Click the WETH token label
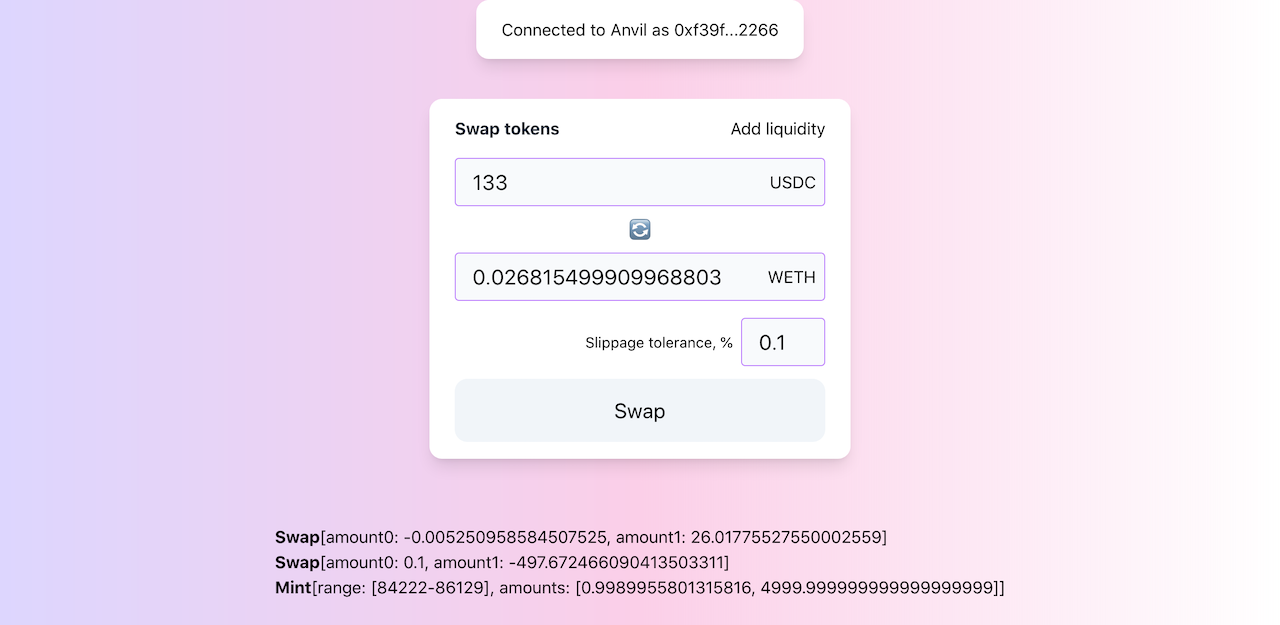Image resolution: width=1280 pixels, height=625 pixels. coord(791,277)
